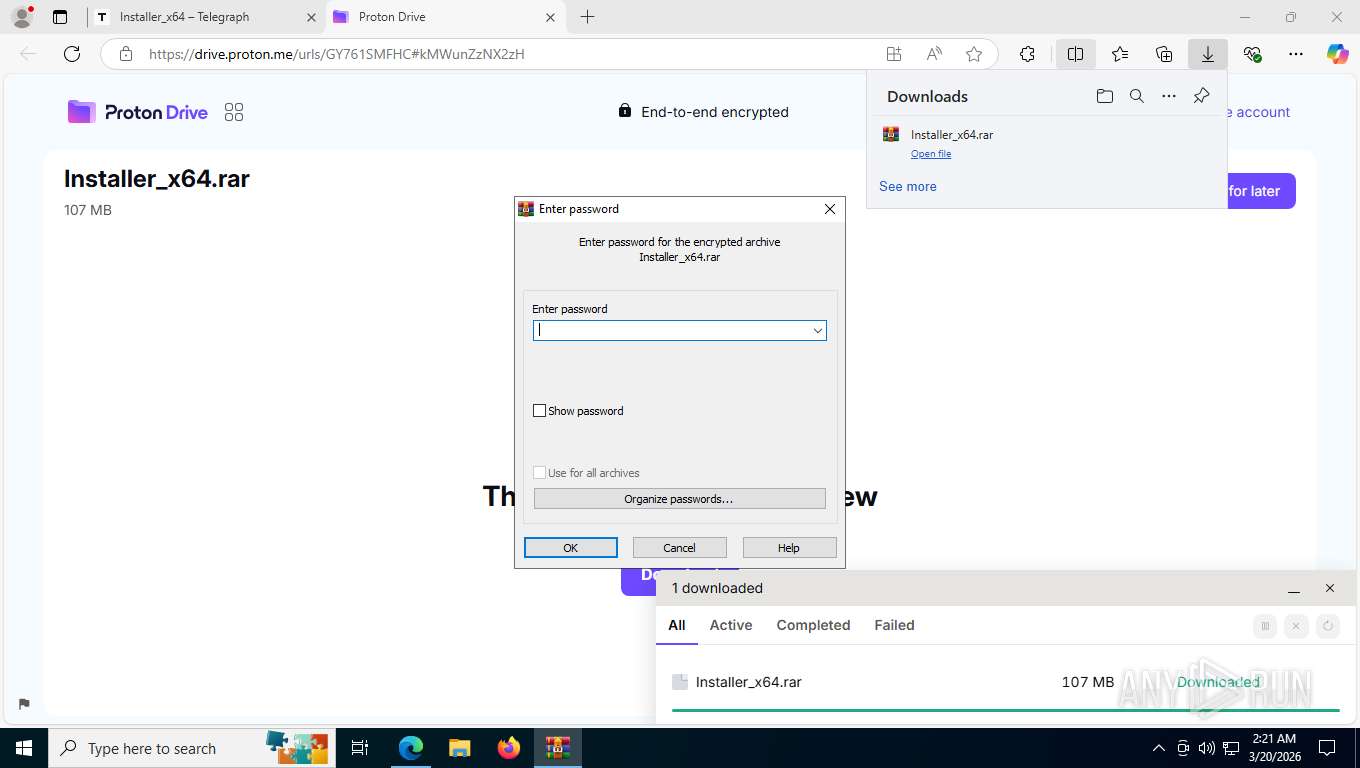
Task: Click restart transfers icon
Action: [1328, 626]
